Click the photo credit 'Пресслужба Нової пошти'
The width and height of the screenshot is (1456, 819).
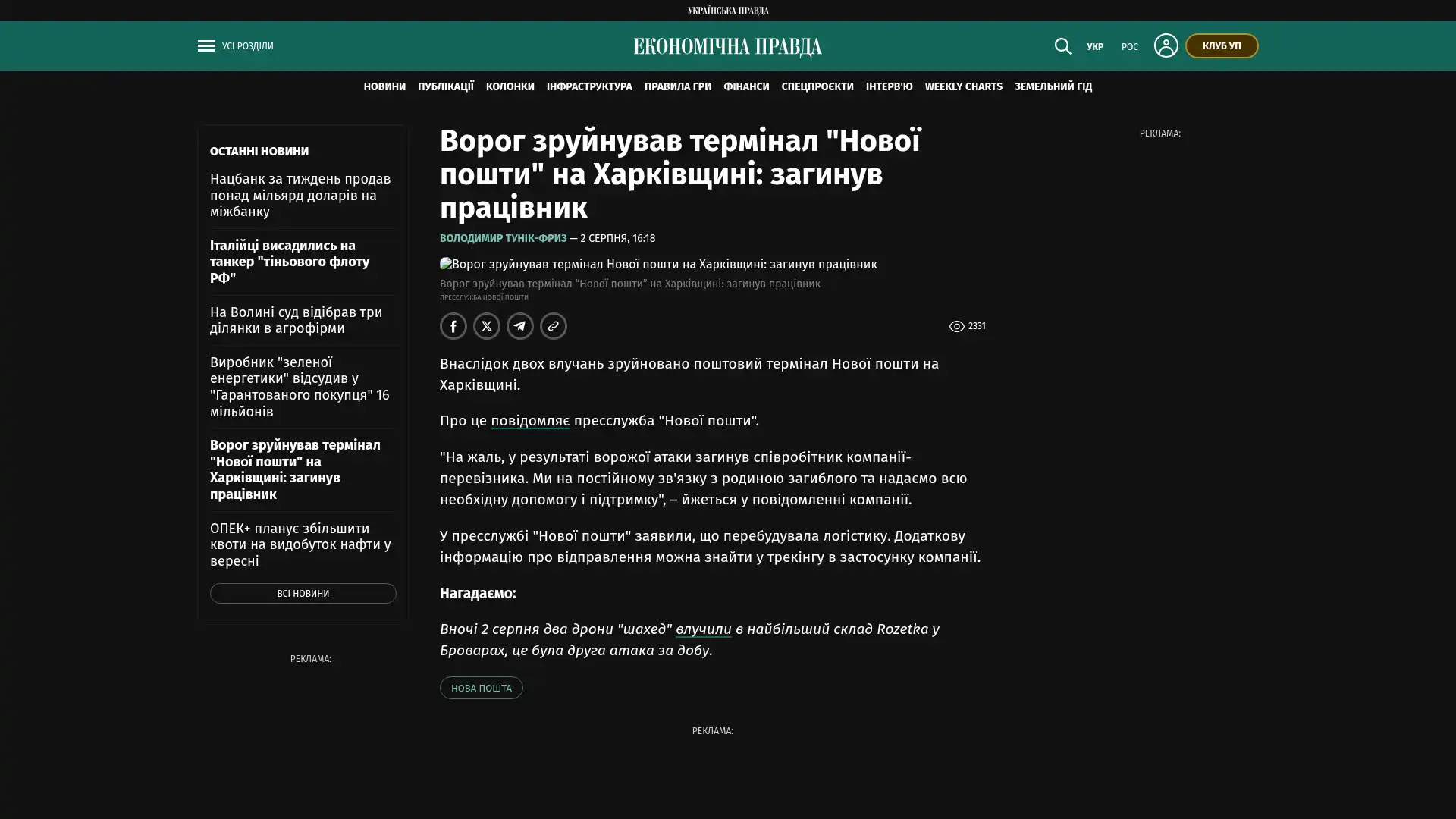[484, 297]
